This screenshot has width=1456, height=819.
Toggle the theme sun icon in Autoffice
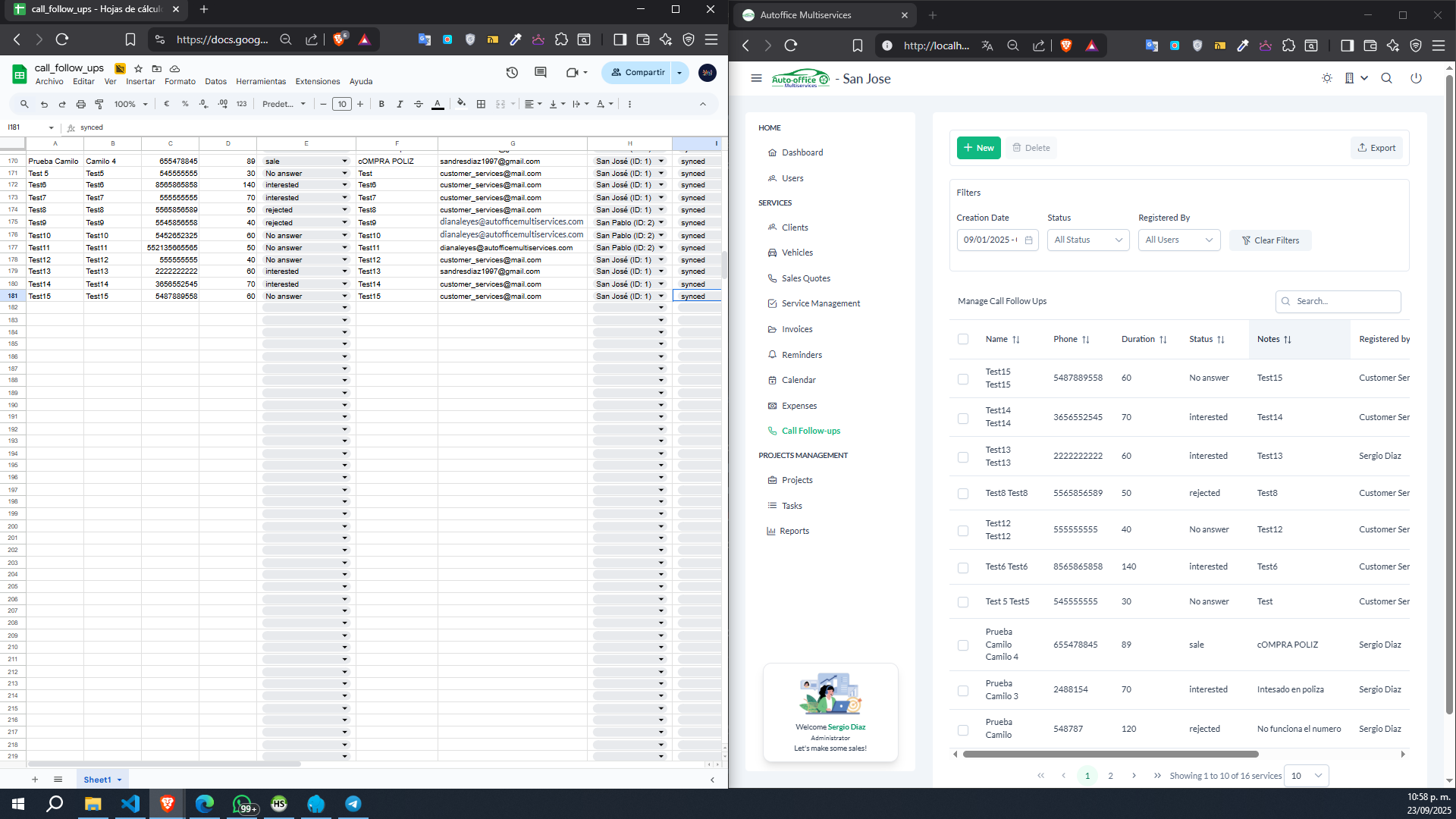[1326, 78]
